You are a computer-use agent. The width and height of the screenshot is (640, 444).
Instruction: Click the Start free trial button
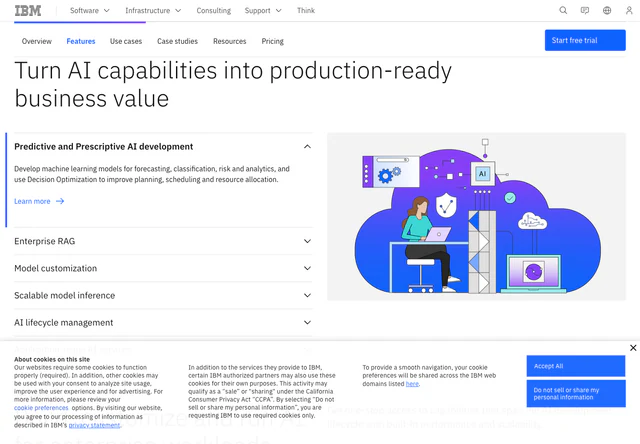[585, 40]
